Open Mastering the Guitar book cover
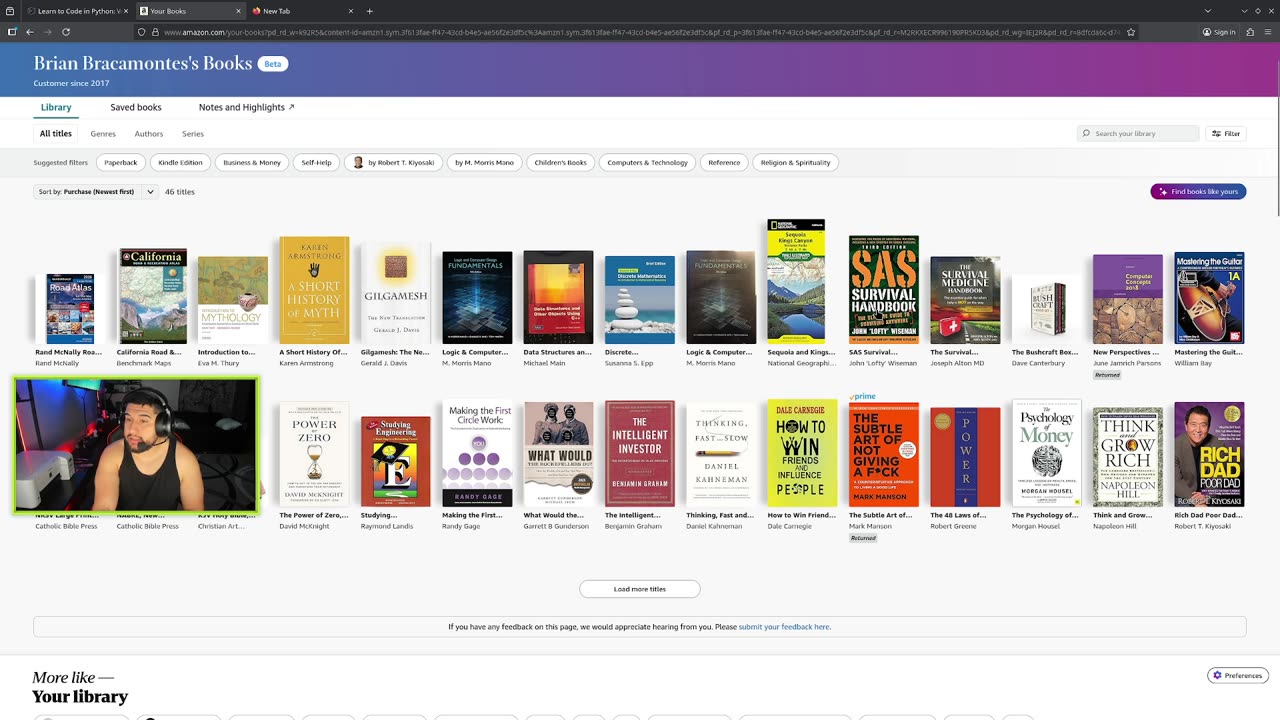Viewport: 1280px width, 720px height. click(x=1209, y=298)
